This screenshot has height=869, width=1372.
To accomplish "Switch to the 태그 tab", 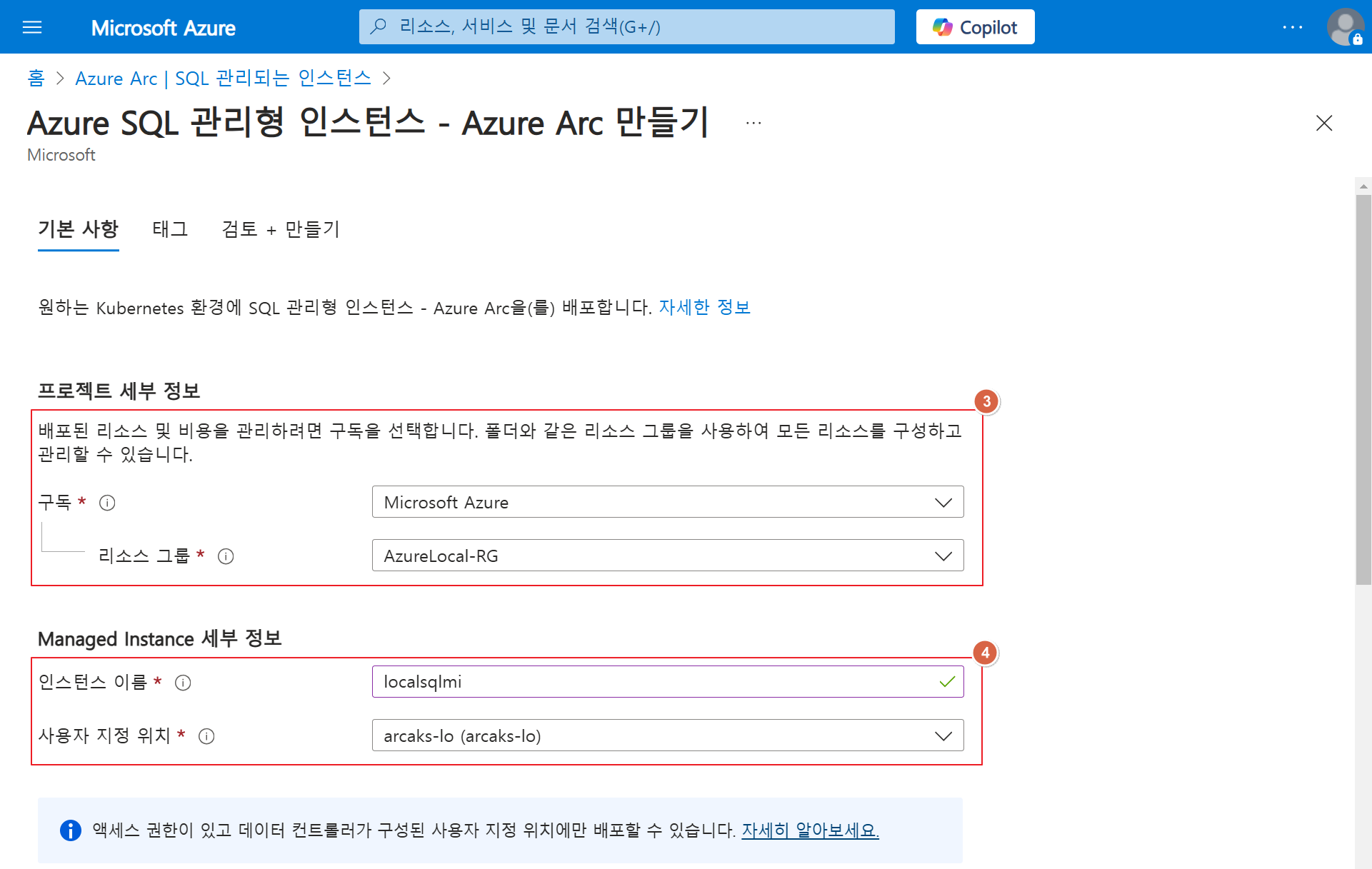I will tap(170, 229).
